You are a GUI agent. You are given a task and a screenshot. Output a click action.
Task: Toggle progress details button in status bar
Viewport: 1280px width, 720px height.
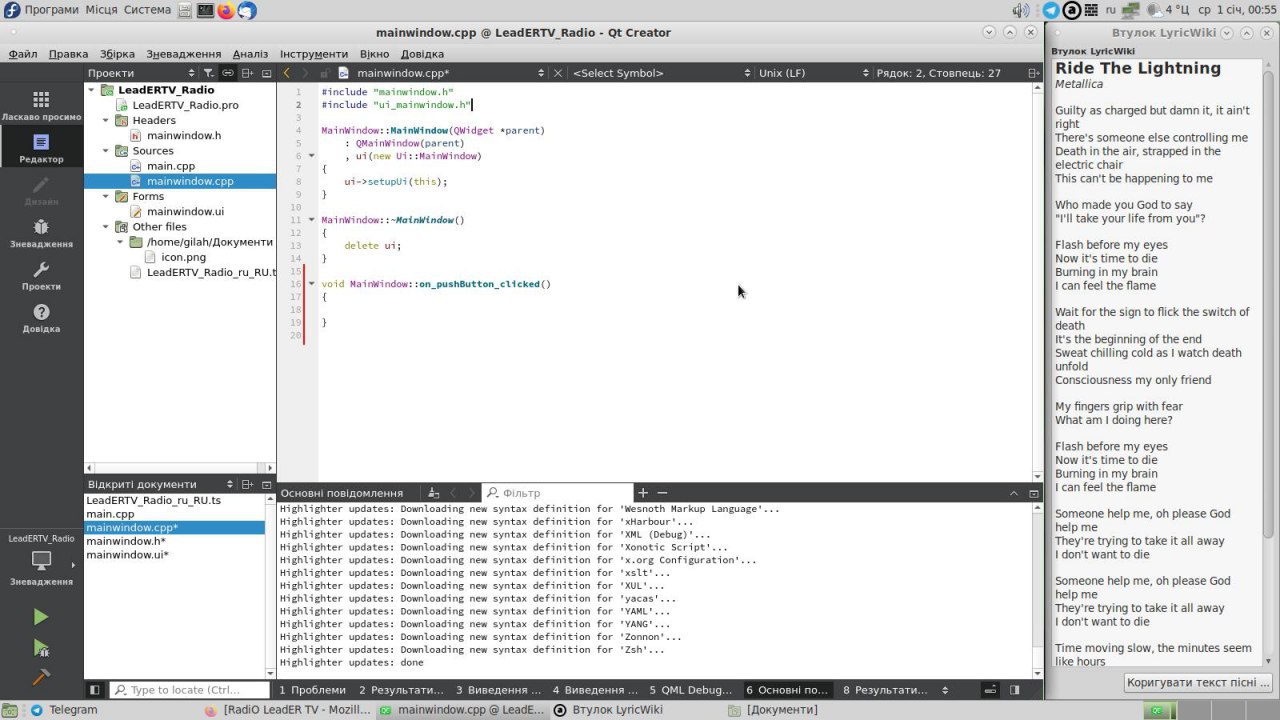pos(990,690)
